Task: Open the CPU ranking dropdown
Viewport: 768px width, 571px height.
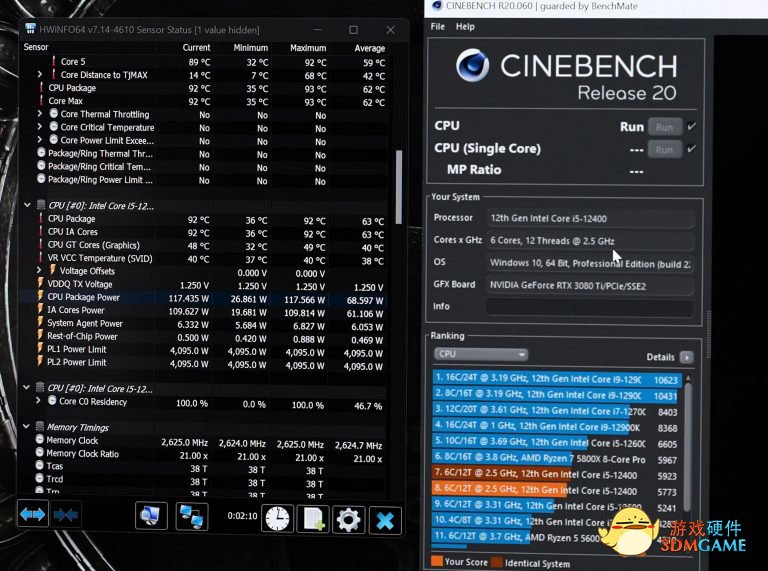Action: [x=481, y=354]
